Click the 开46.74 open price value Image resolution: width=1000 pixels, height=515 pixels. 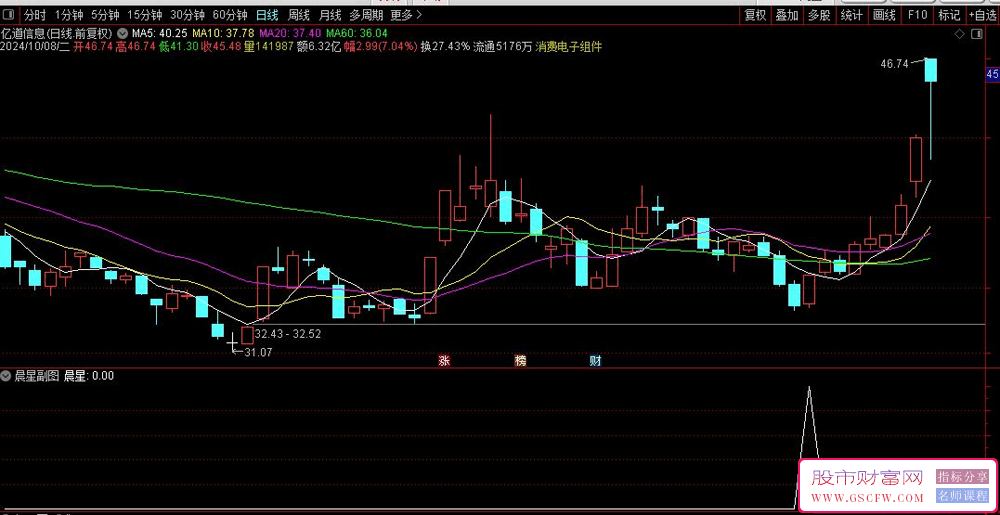click(92, 47)
